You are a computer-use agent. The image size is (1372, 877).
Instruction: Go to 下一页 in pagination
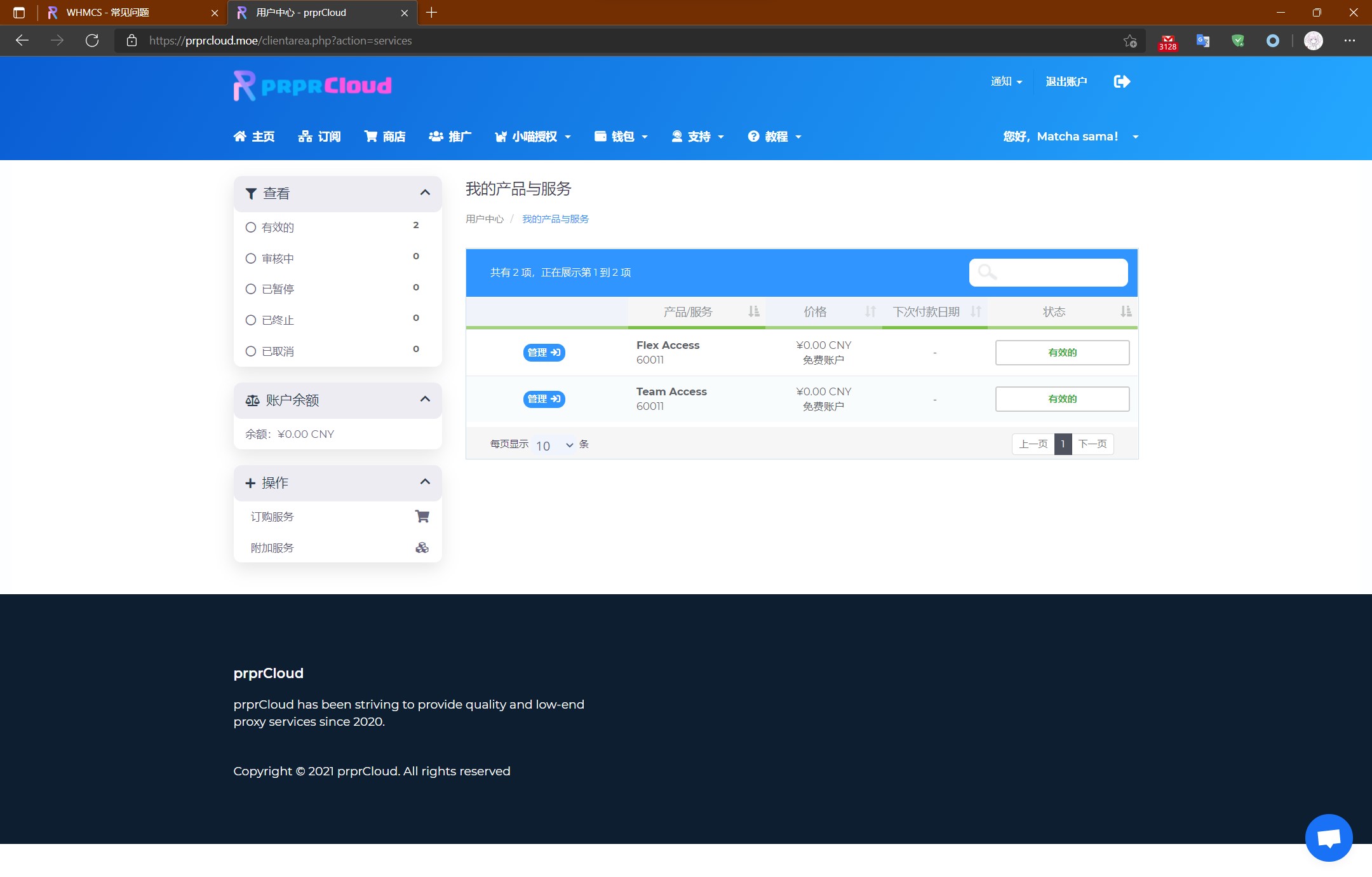pyautogui.click(x=1093, y=444)
